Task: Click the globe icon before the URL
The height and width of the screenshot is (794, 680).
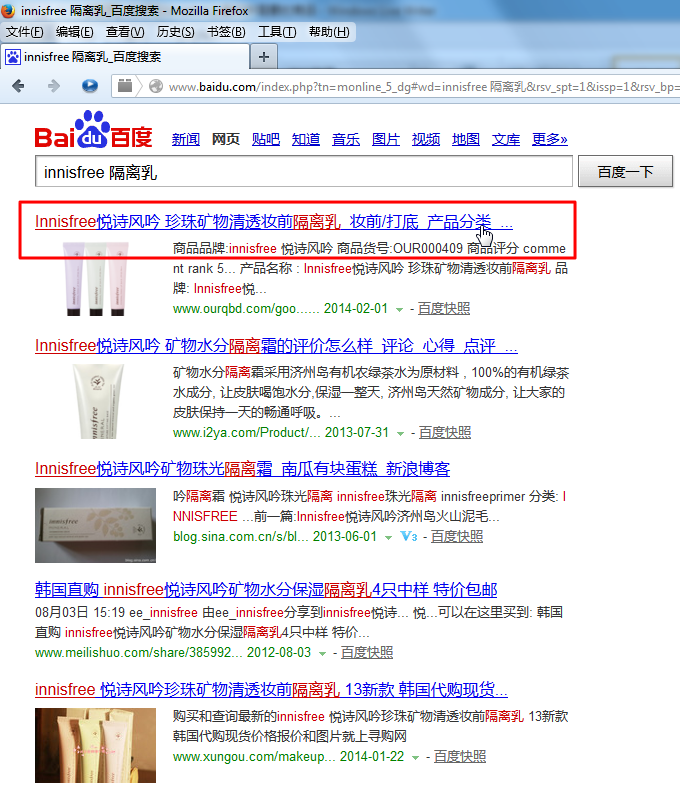Action: tap(156, 87)
